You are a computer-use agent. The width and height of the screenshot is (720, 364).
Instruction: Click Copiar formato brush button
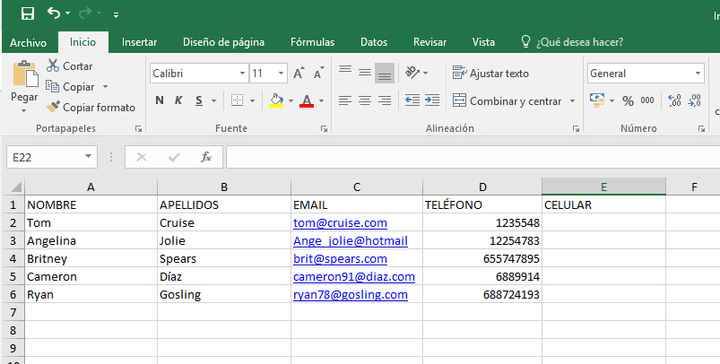[x=91, y=107]
